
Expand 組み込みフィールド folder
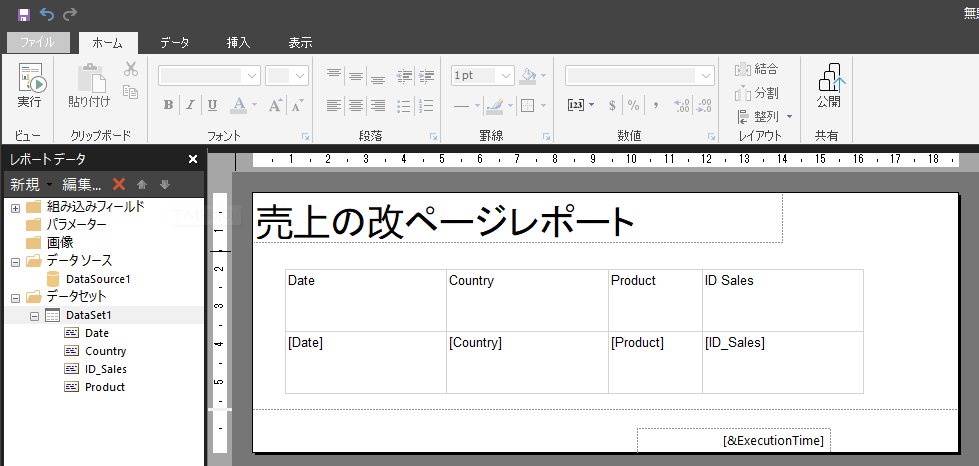15,207
